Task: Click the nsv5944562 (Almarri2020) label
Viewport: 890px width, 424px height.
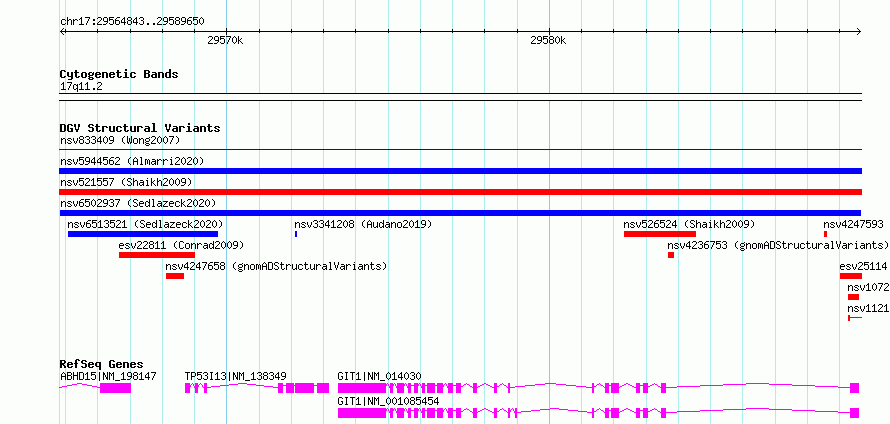Action: 132,161
